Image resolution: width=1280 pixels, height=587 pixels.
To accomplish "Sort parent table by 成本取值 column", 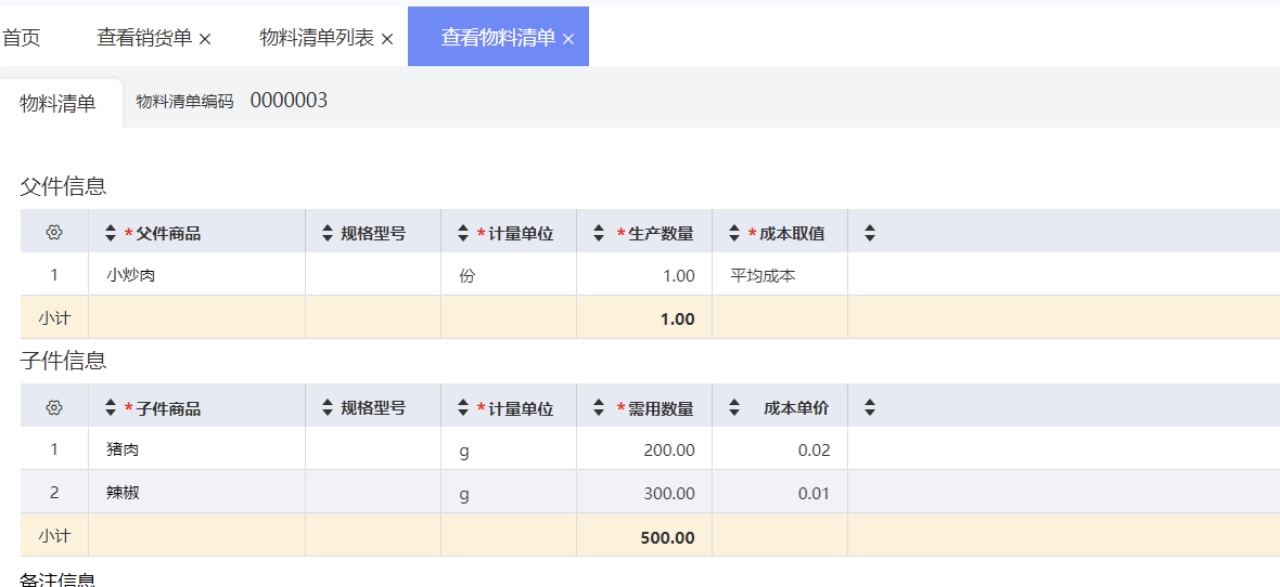I will coord(735,233).
